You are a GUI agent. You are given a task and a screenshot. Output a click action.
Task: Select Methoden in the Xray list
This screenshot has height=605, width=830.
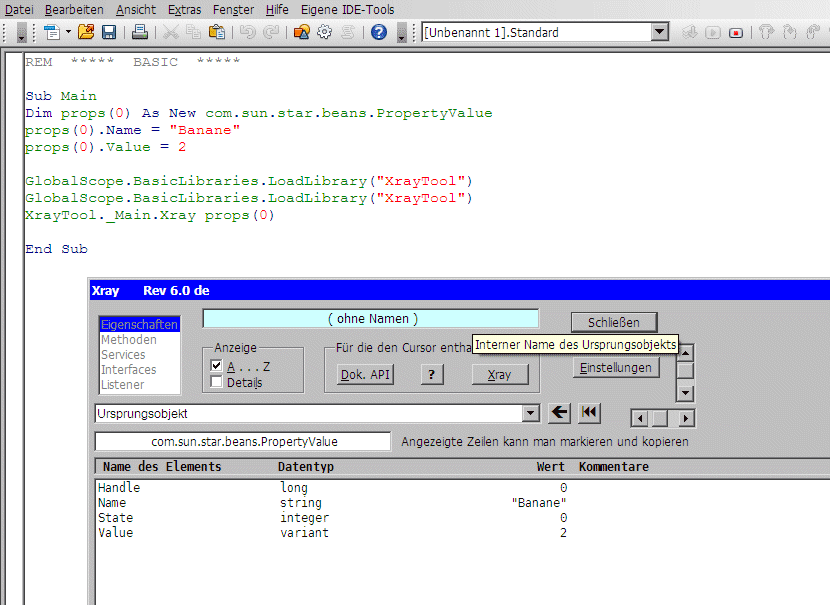click(x=128, y=340)
